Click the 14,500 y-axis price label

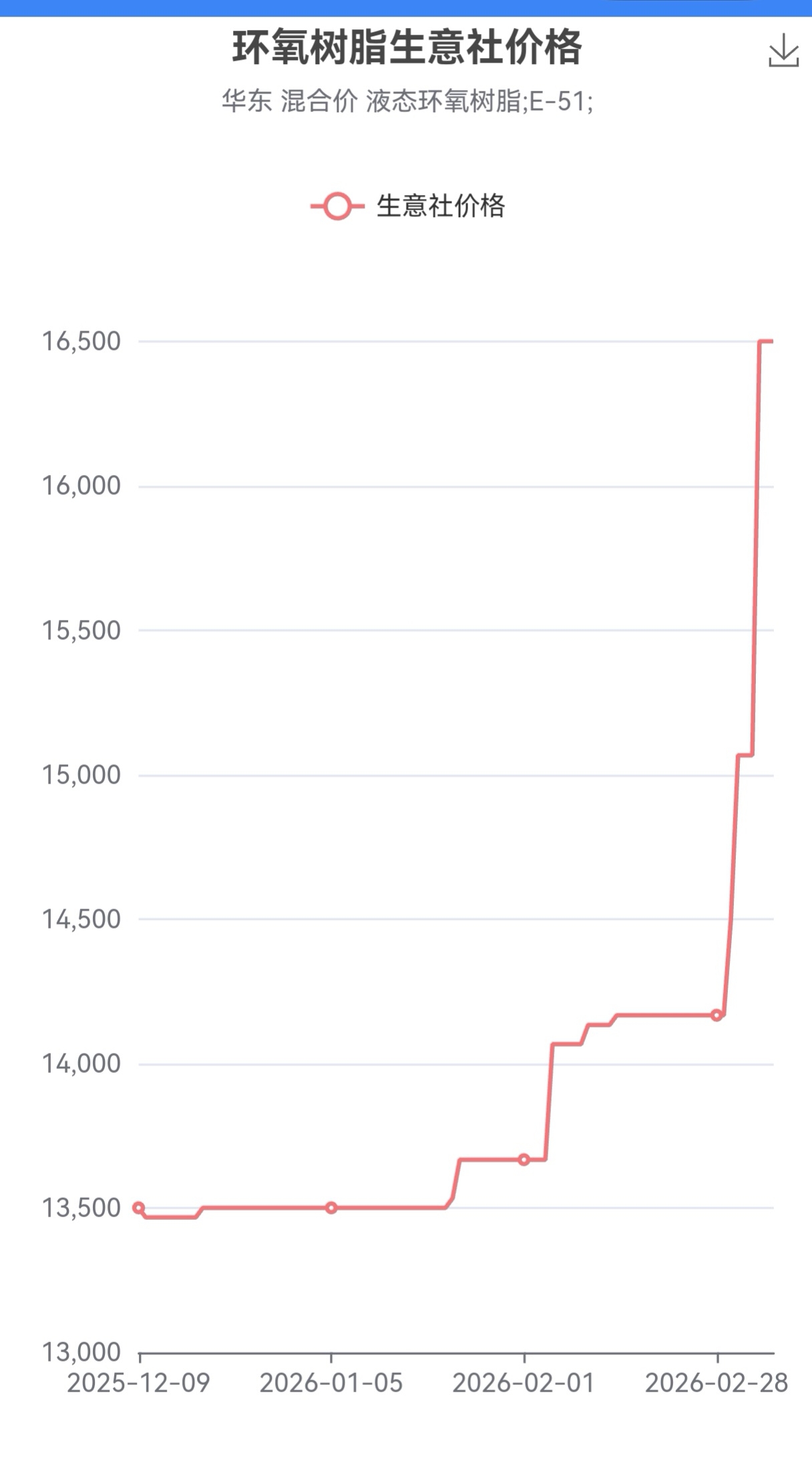(81, 919)
